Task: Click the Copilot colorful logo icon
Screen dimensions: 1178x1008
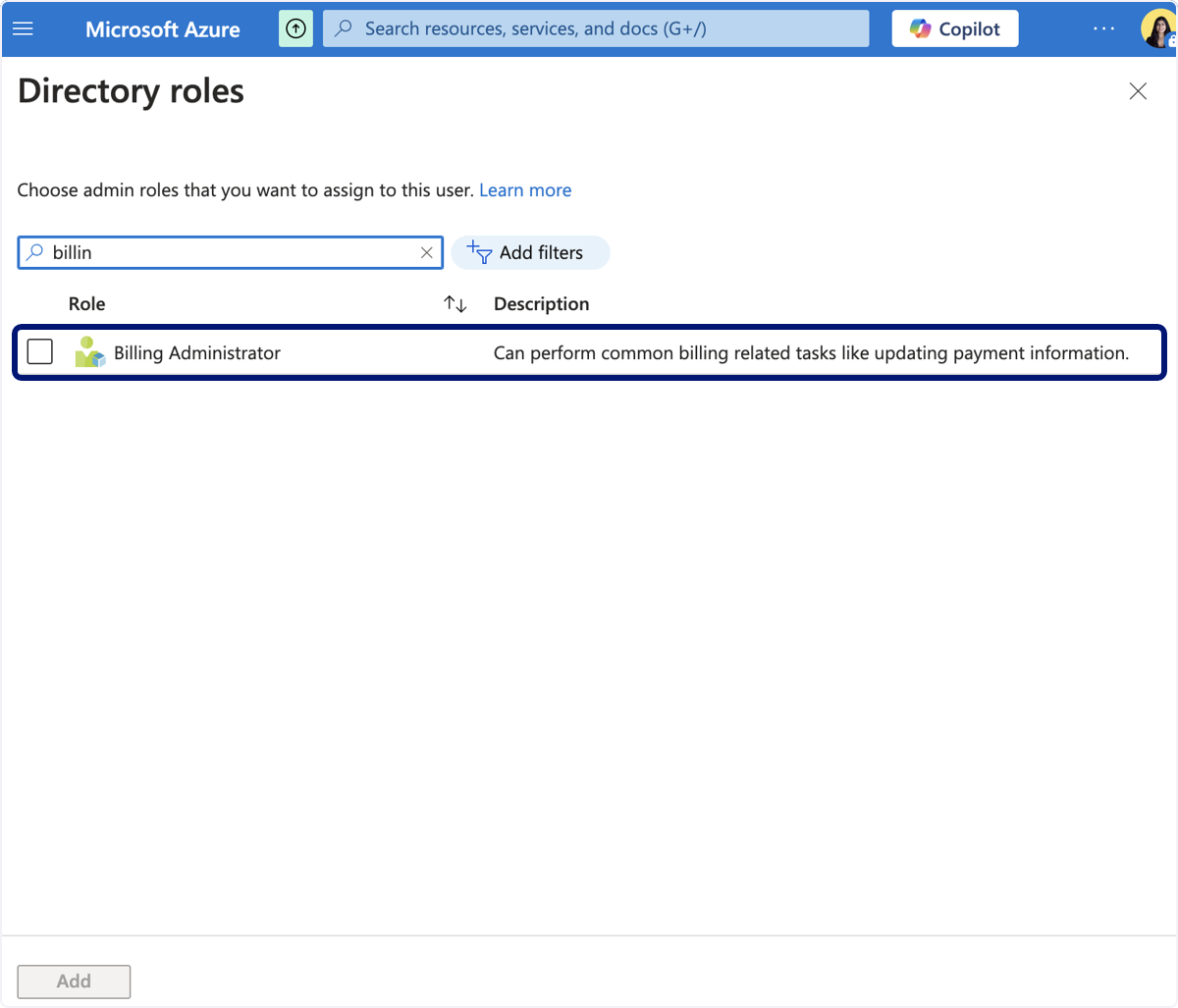Action: (x=920, y=28)
